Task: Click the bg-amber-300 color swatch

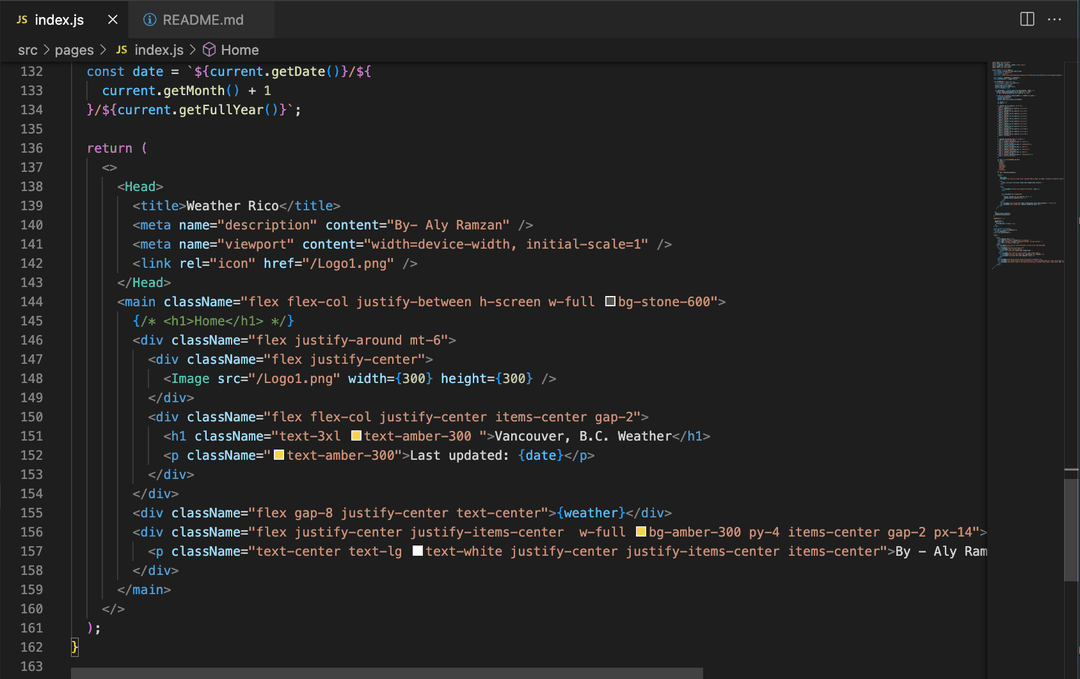Action: (641, 532)
